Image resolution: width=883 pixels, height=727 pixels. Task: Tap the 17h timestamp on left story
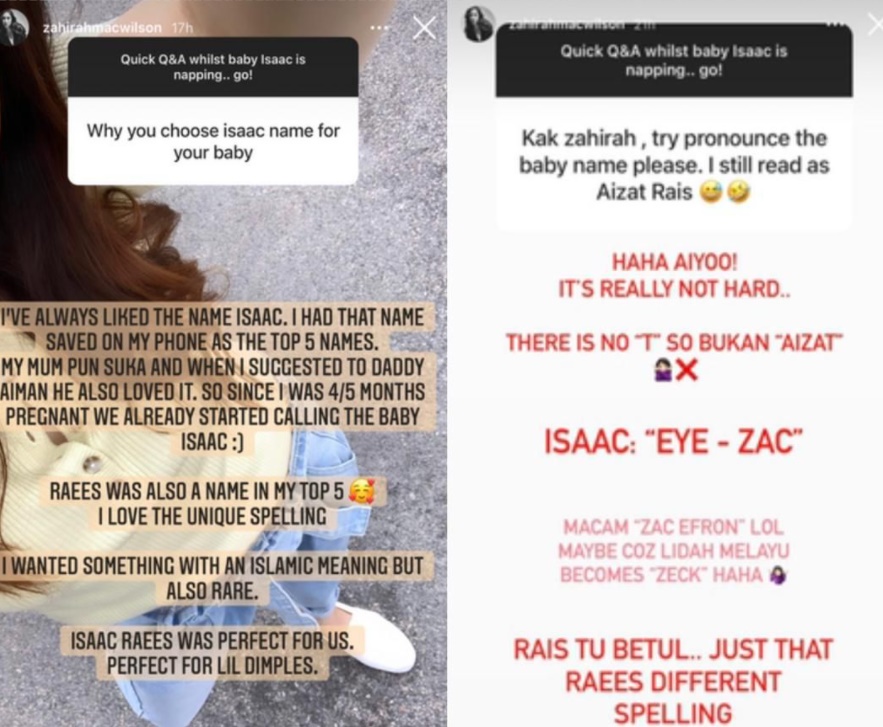[x=181, y=28]
